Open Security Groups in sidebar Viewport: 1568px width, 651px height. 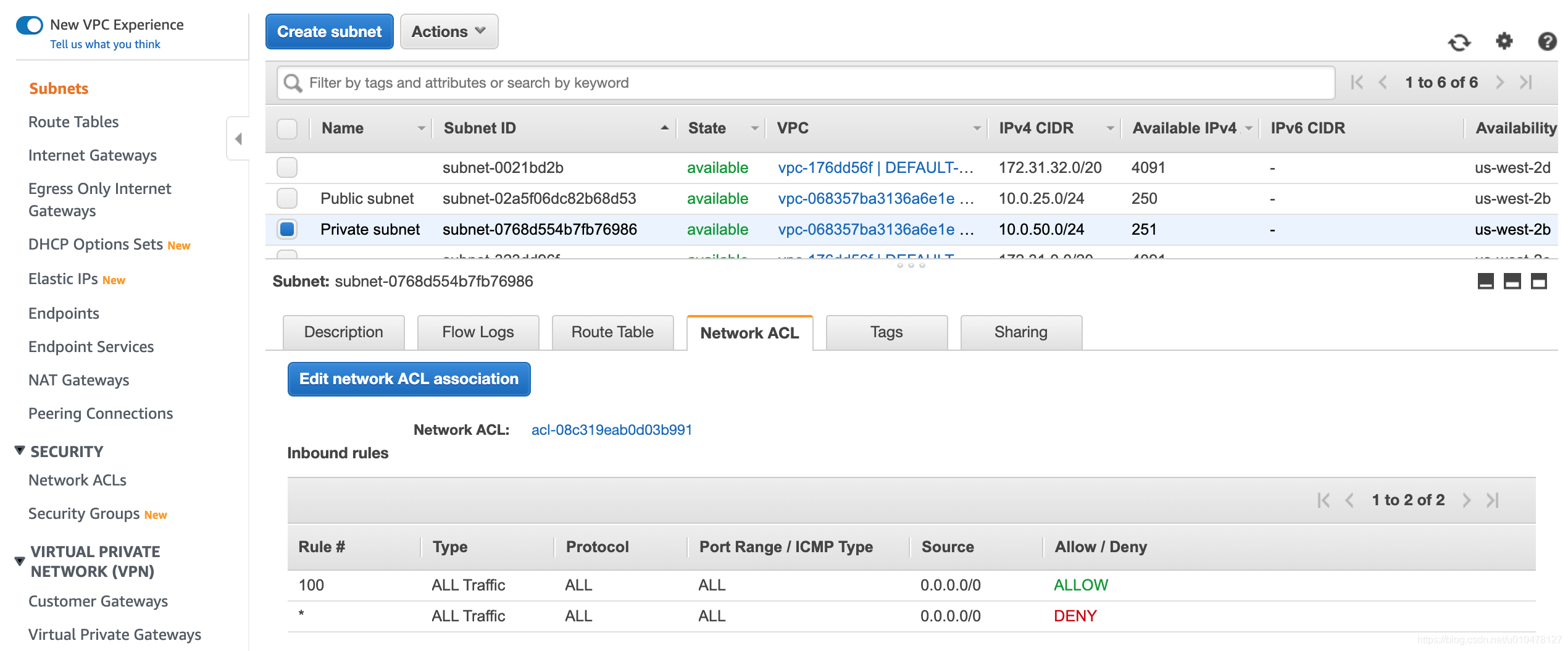coord(84,513)
